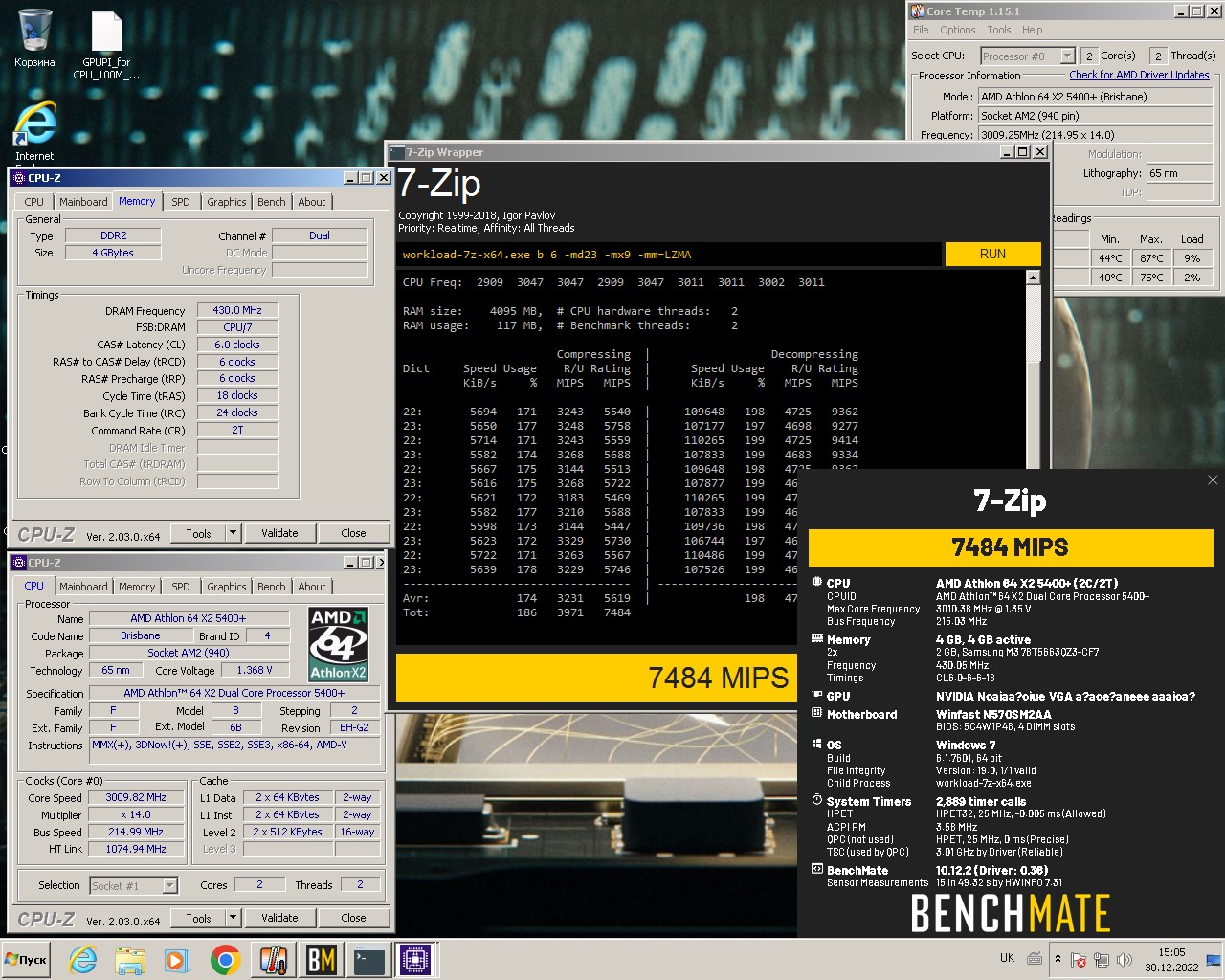
Task: Open Windows Explorer from the taskbar
Action: click(x=130, y=960)
